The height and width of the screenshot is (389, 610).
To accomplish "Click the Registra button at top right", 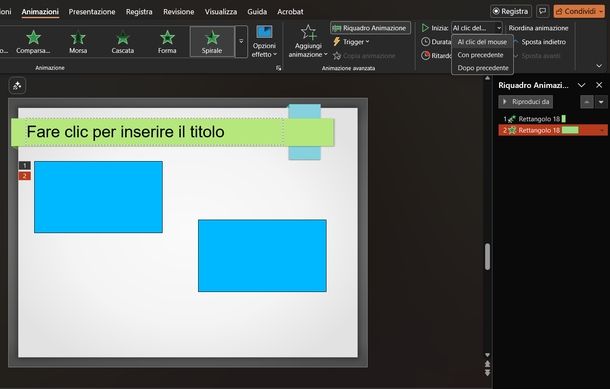I will [511, 11].
